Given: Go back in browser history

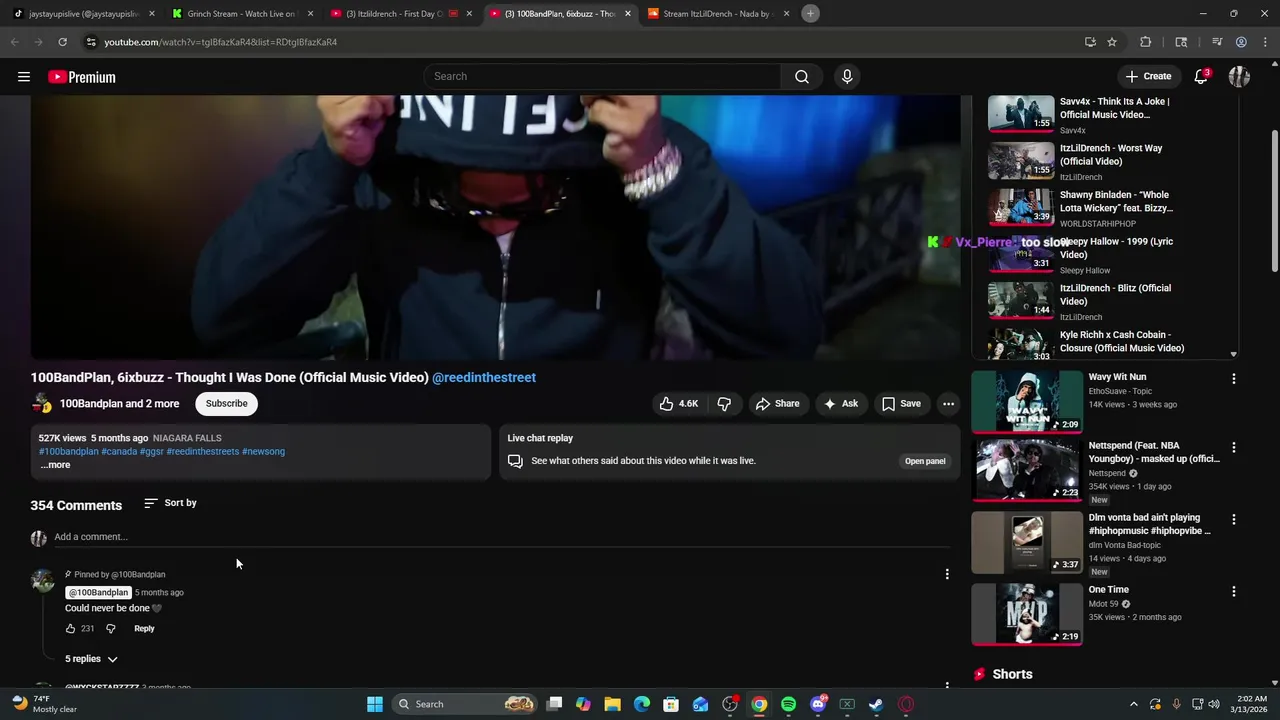Looking at the screenshot, I should [x=14, y=42].
